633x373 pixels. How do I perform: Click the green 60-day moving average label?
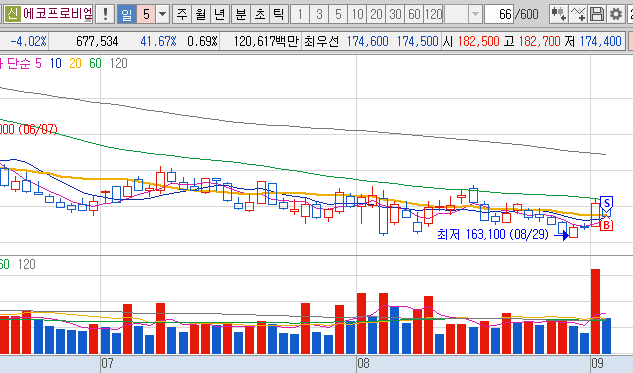tap(95, 63)
